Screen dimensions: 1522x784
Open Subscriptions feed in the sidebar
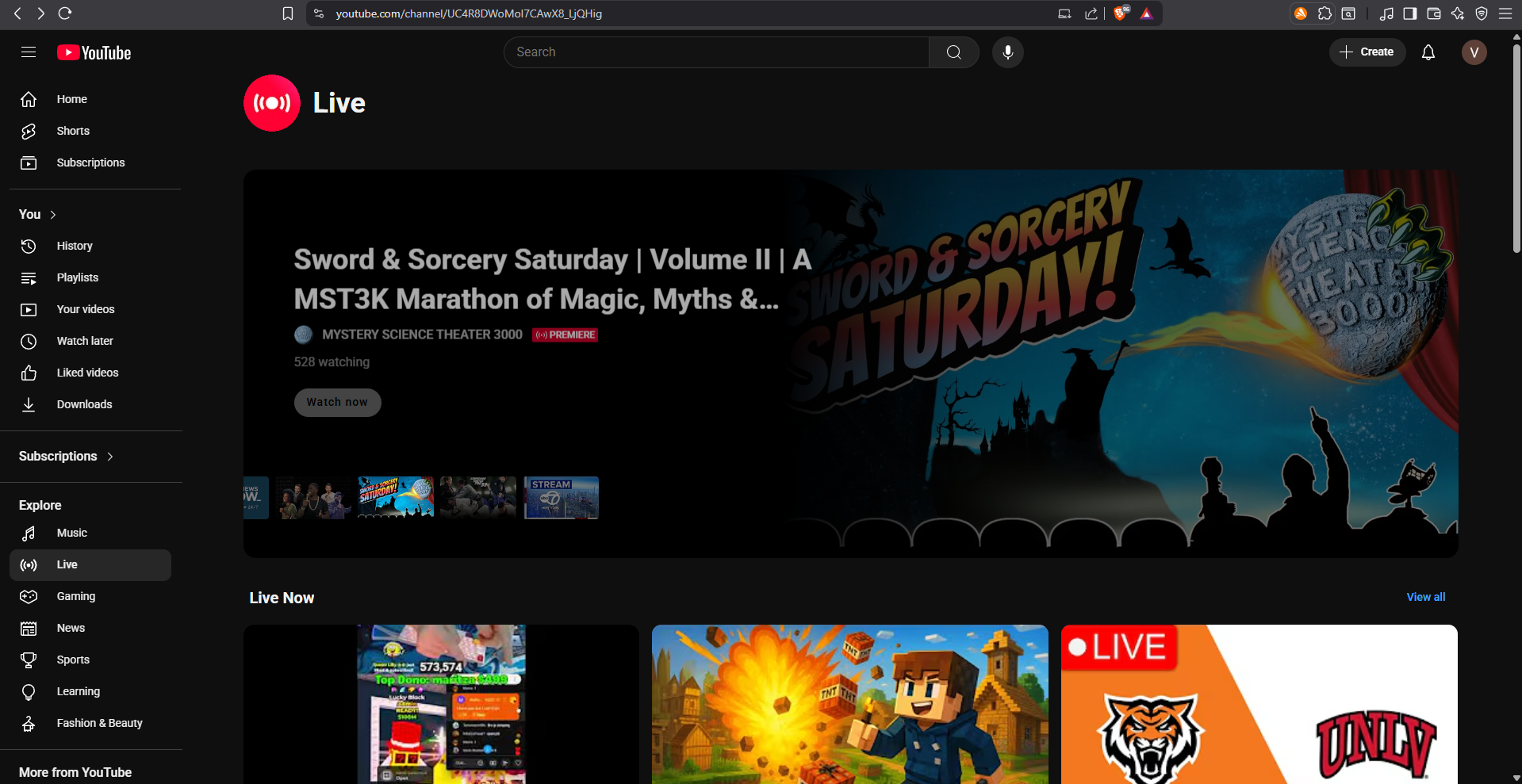pyautogui.click(x=90, y=163)
